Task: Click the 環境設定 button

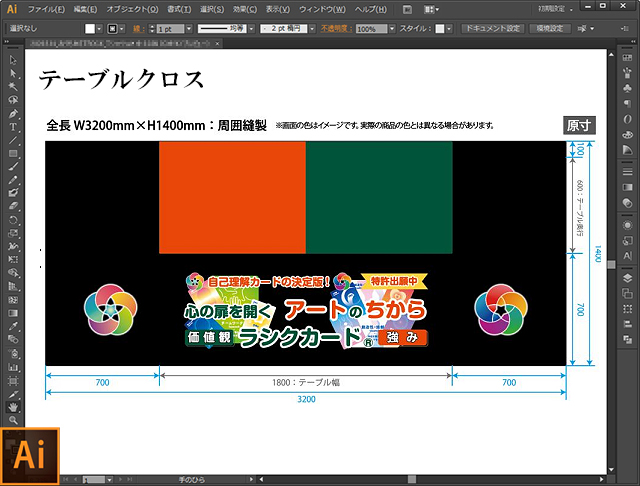Action: pyautogui.click(x=549, y=29)
